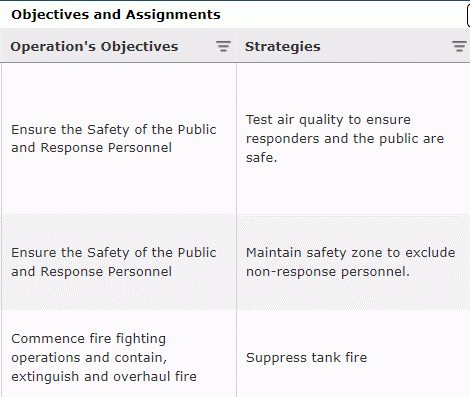Select the objective cell beside 'Maintain safety zone'

pyautogui.click(x=119, y=262)
